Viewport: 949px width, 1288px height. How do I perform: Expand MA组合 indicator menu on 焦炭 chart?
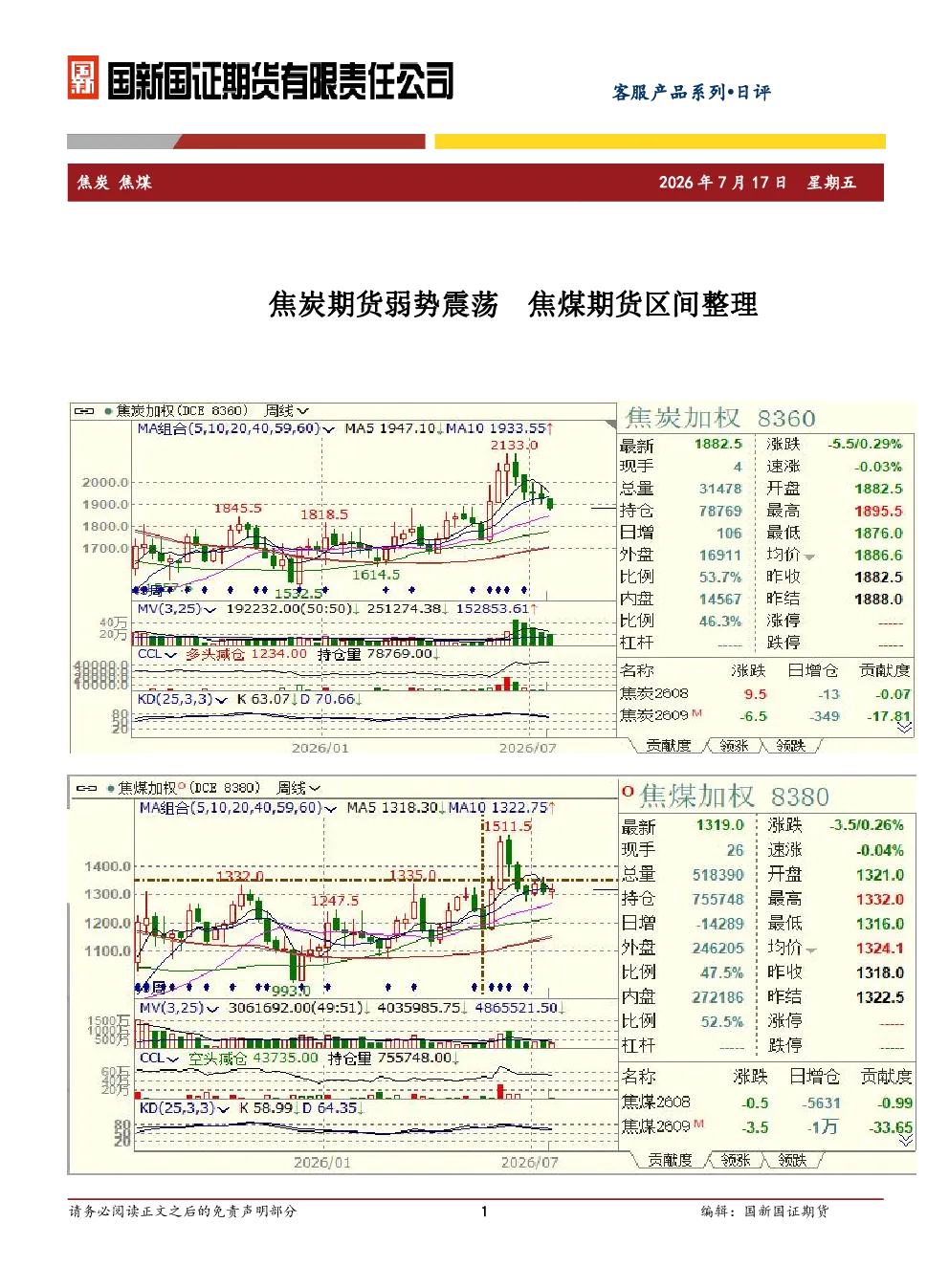pos(329,429)
